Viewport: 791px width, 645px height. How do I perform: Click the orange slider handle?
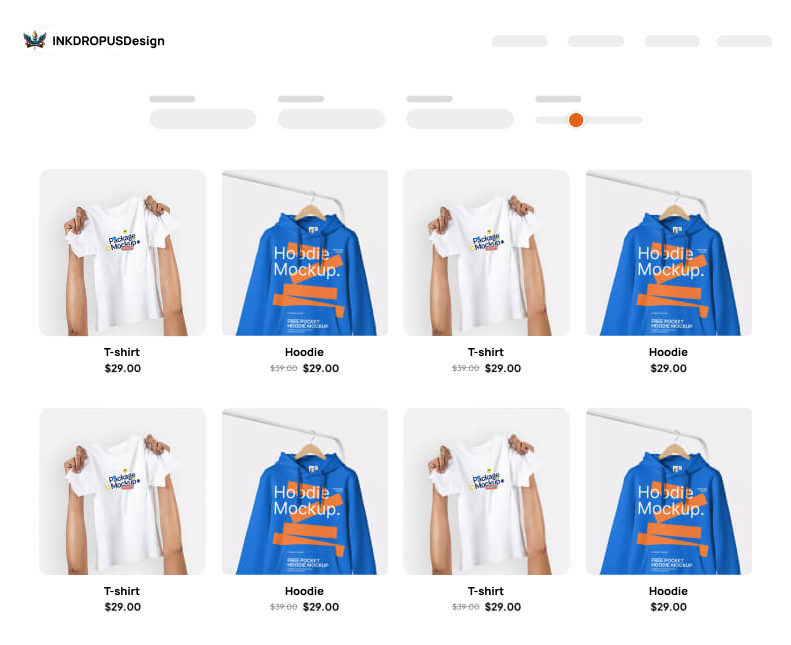pyautogui.click(x=576, y=120)
